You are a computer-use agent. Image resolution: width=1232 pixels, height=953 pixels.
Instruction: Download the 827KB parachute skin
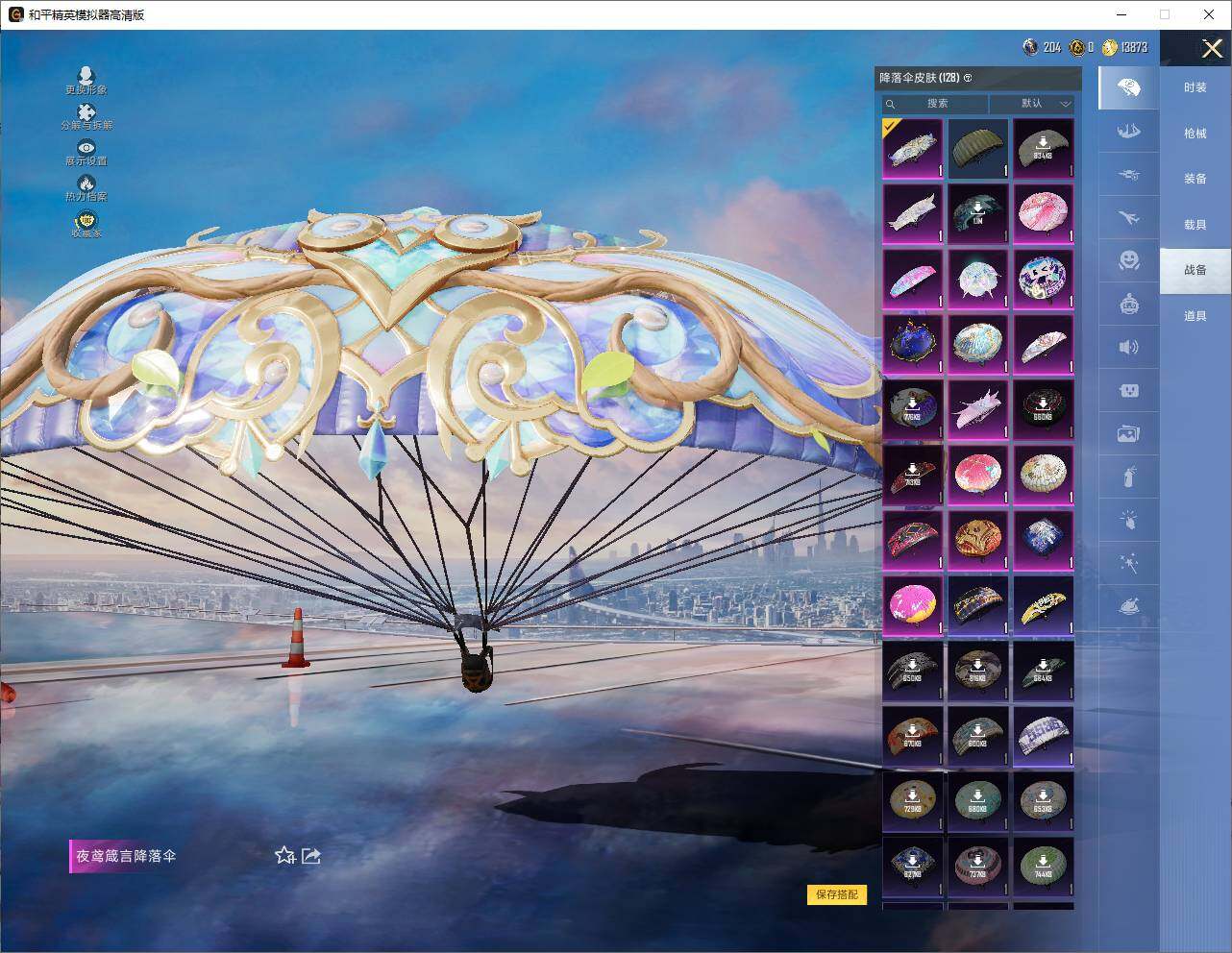912,867
